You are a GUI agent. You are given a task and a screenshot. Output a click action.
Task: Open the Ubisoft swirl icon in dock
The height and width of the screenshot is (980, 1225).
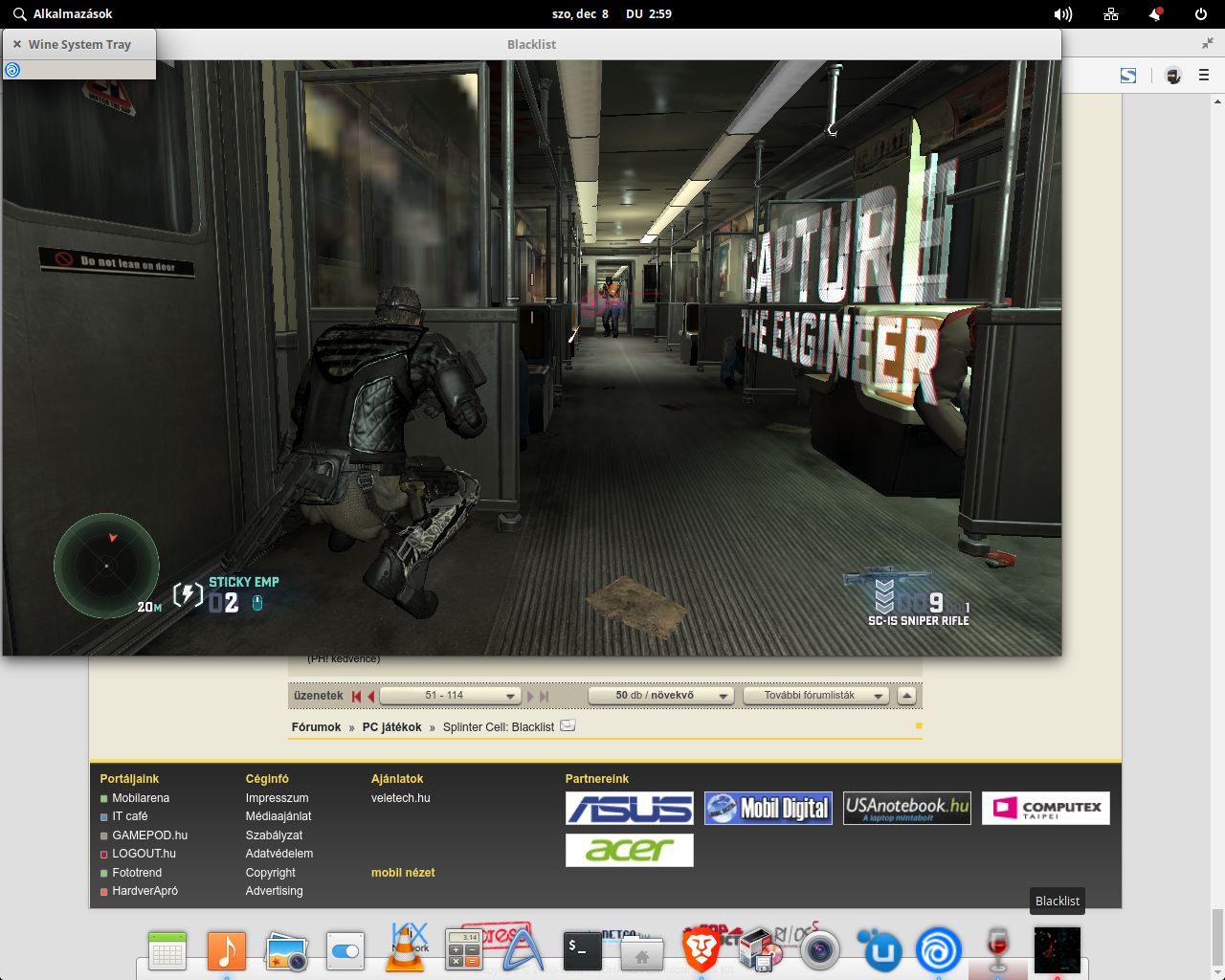tap(938, 951)
